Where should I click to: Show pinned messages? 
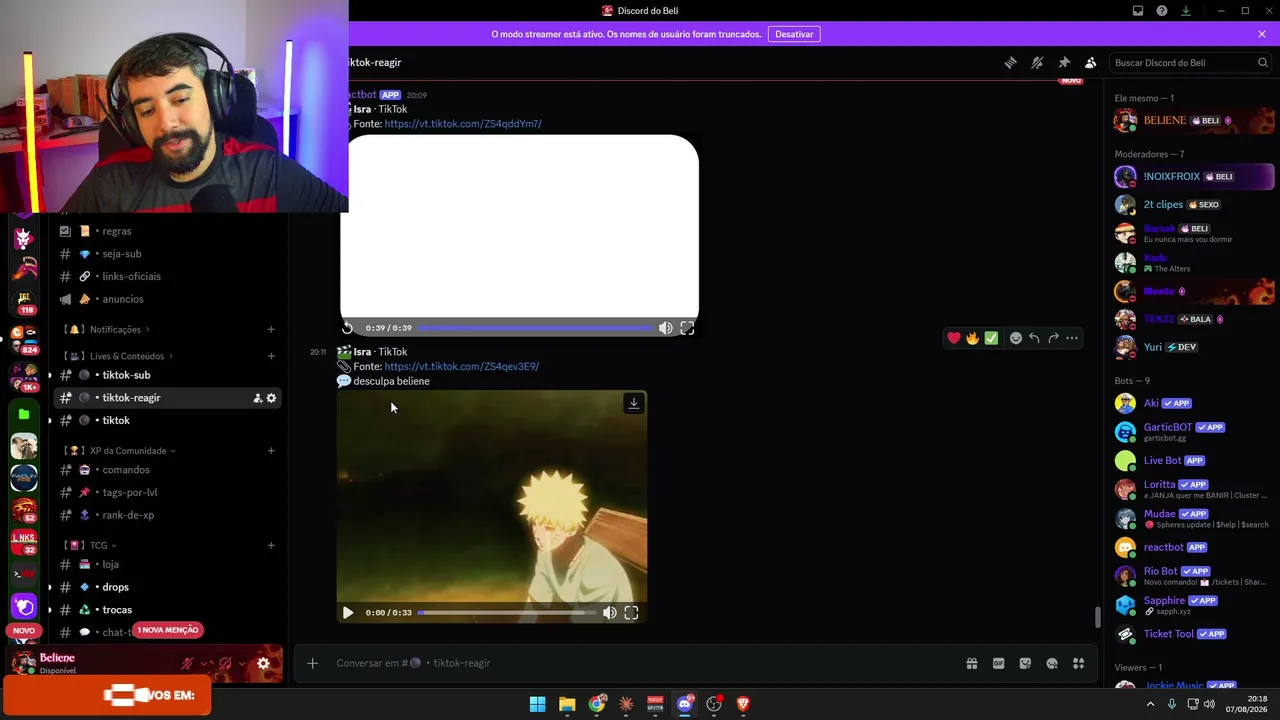[x=1064, y=62]
